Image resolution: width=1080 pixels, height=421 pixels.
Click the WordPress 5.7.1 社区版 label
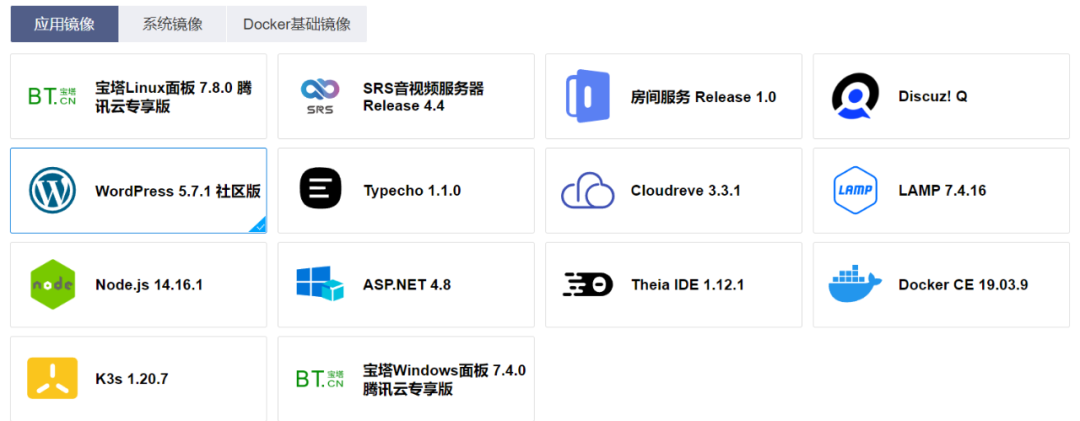(178, 191)
